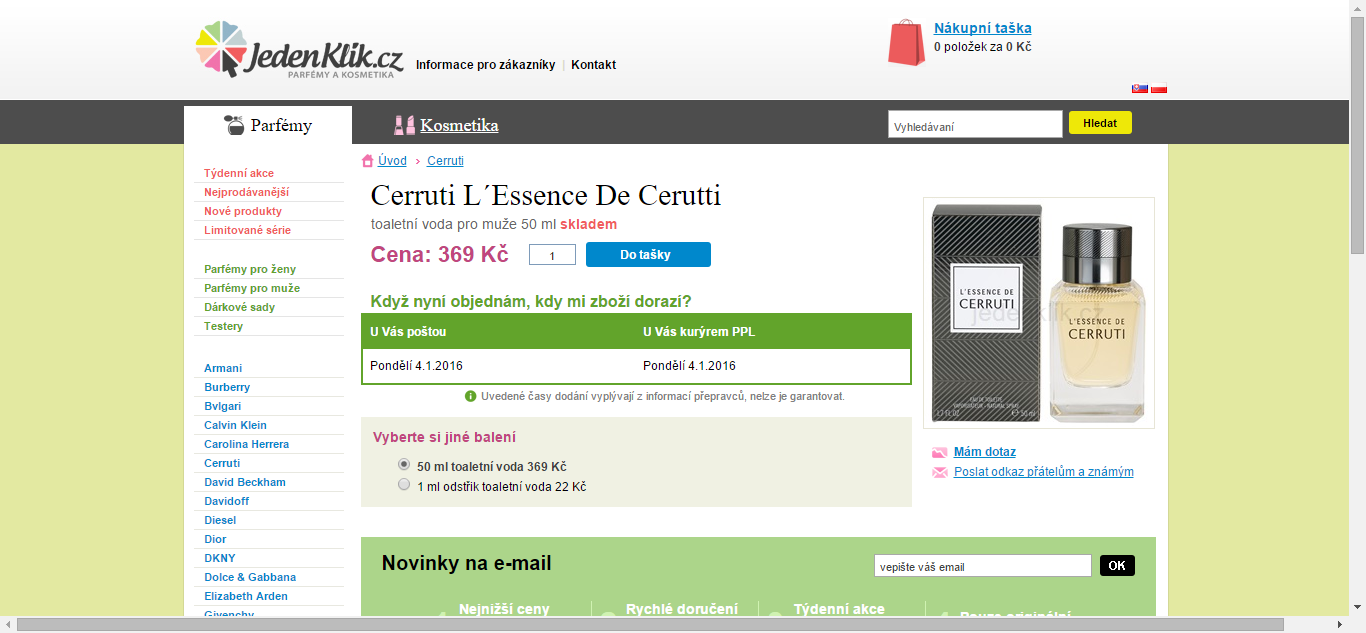Click the Cerruti perfume product image
This screenshot has width=1366, height=633.
(1038, 313)
